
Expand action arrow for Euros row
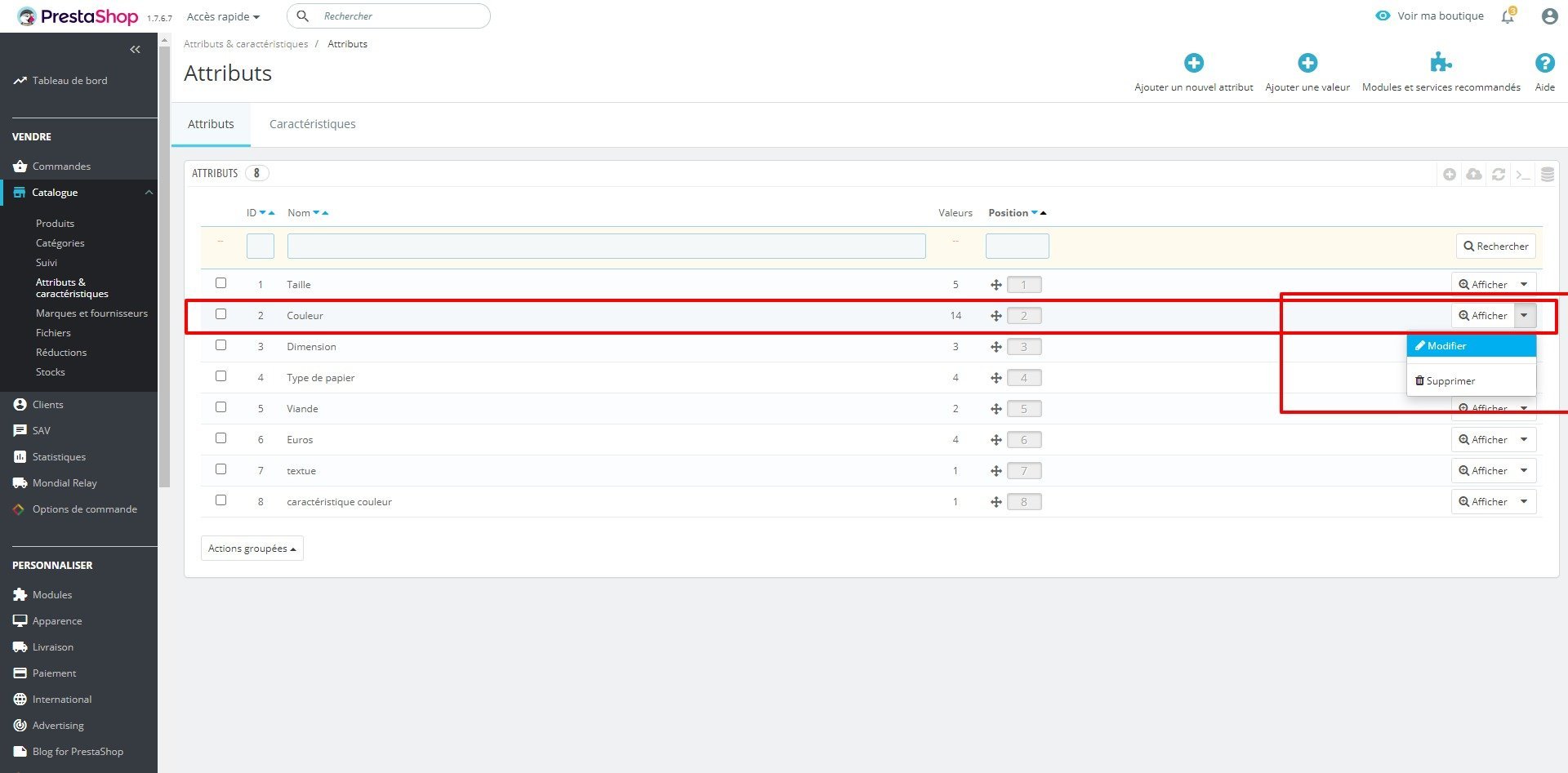[1524, 440]
